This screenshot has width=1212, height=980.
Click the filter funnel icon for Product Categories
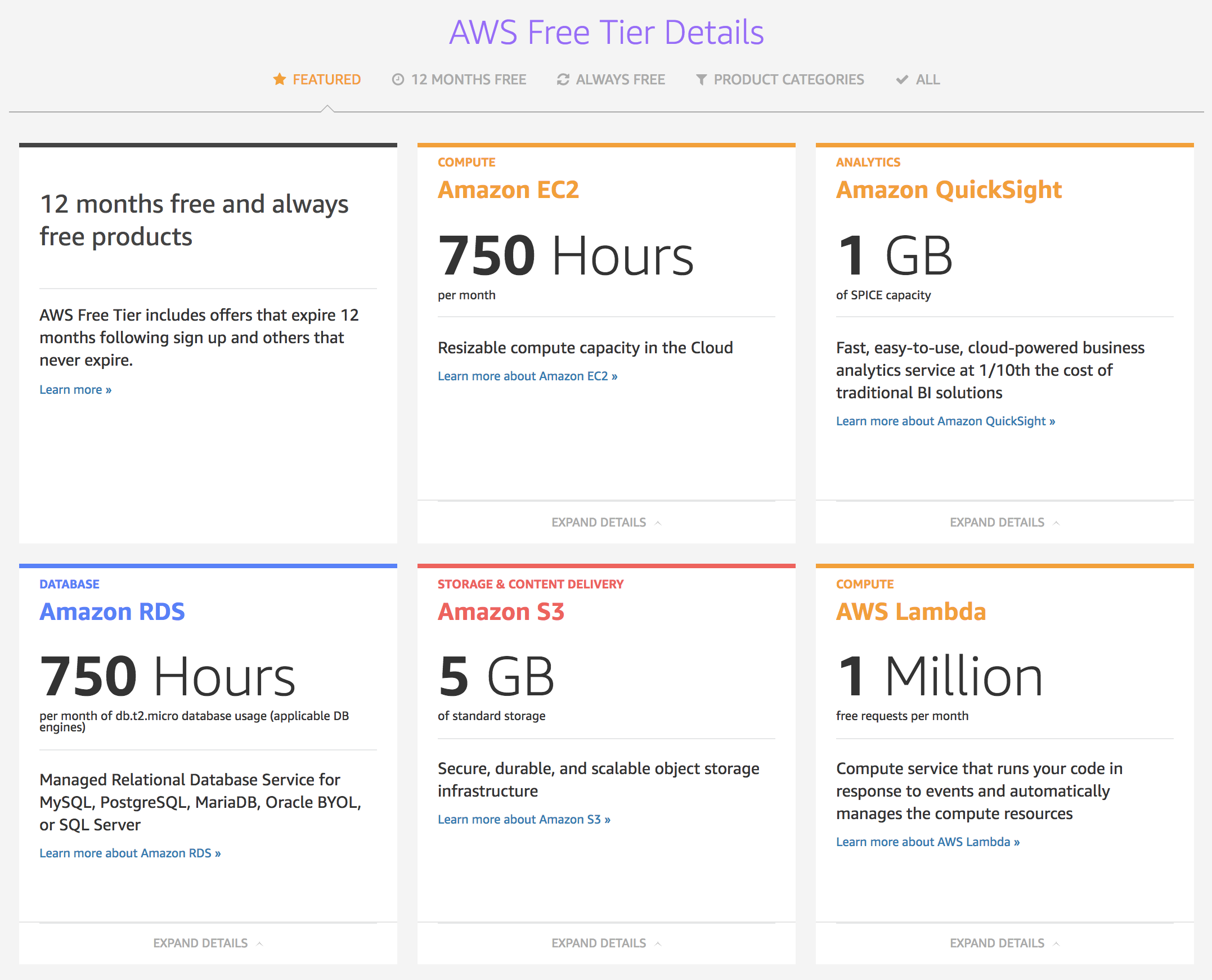click(701, 79)
